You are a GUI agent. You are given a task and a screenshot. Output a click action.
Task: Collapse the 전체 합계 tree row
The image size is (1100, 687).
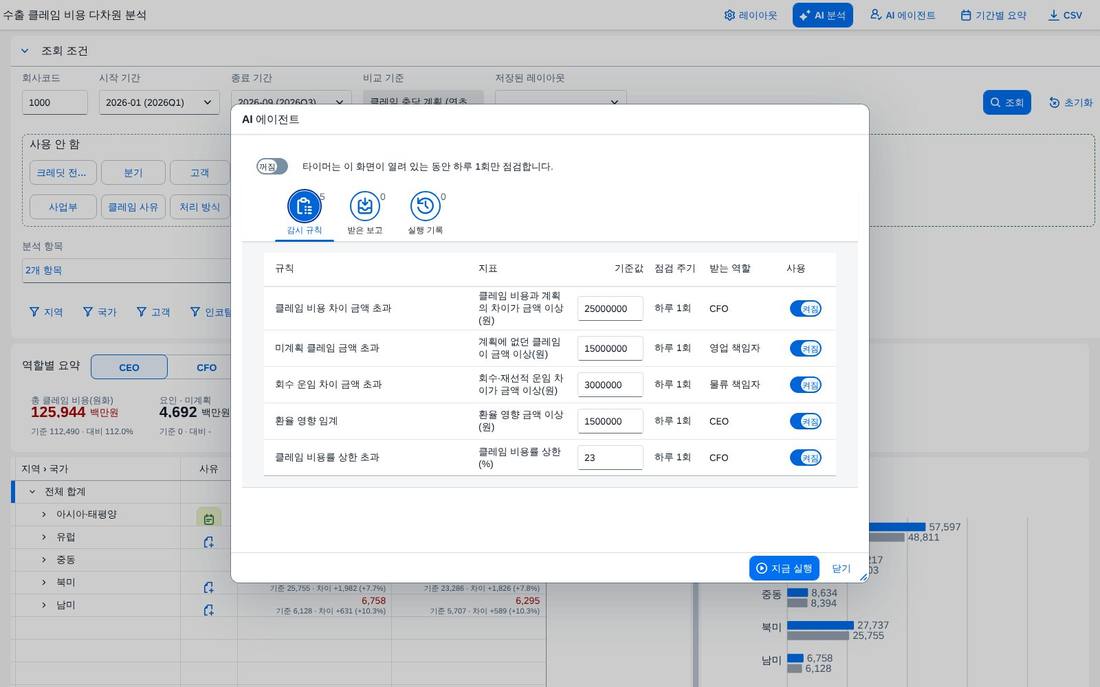(x=32, y=491)
